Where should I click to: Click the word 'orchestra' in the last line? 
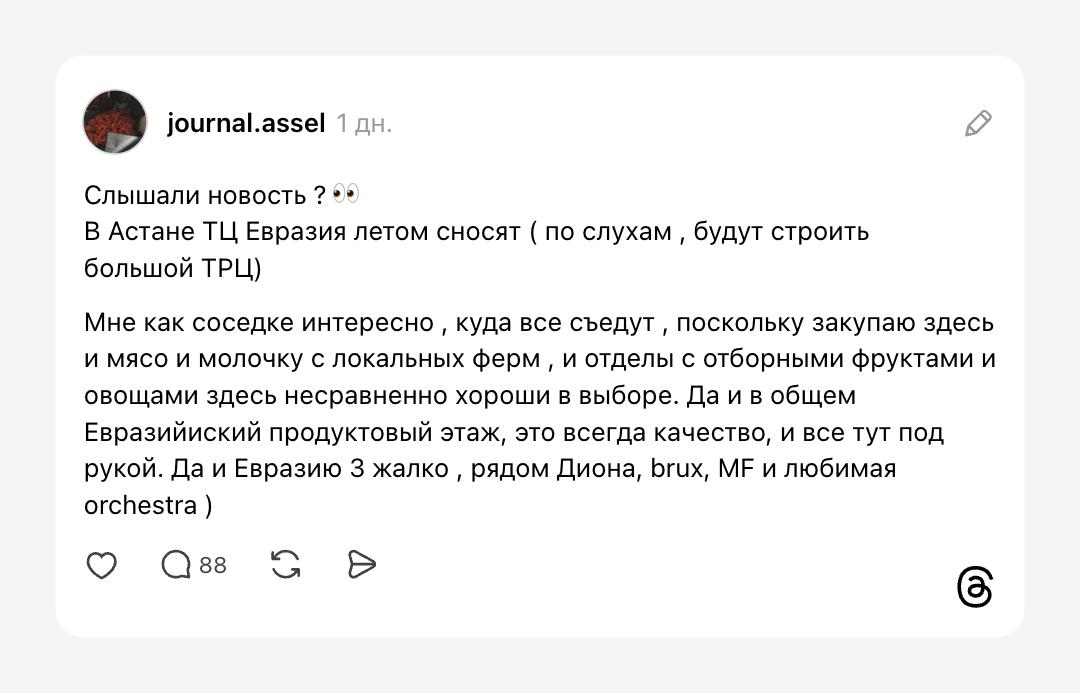pyautogui.click(x=140, y=506)
